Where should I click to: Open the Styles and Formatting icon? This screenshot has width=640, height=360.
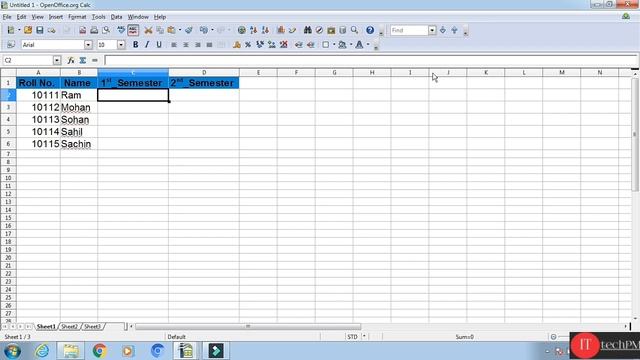click(11, 44)
